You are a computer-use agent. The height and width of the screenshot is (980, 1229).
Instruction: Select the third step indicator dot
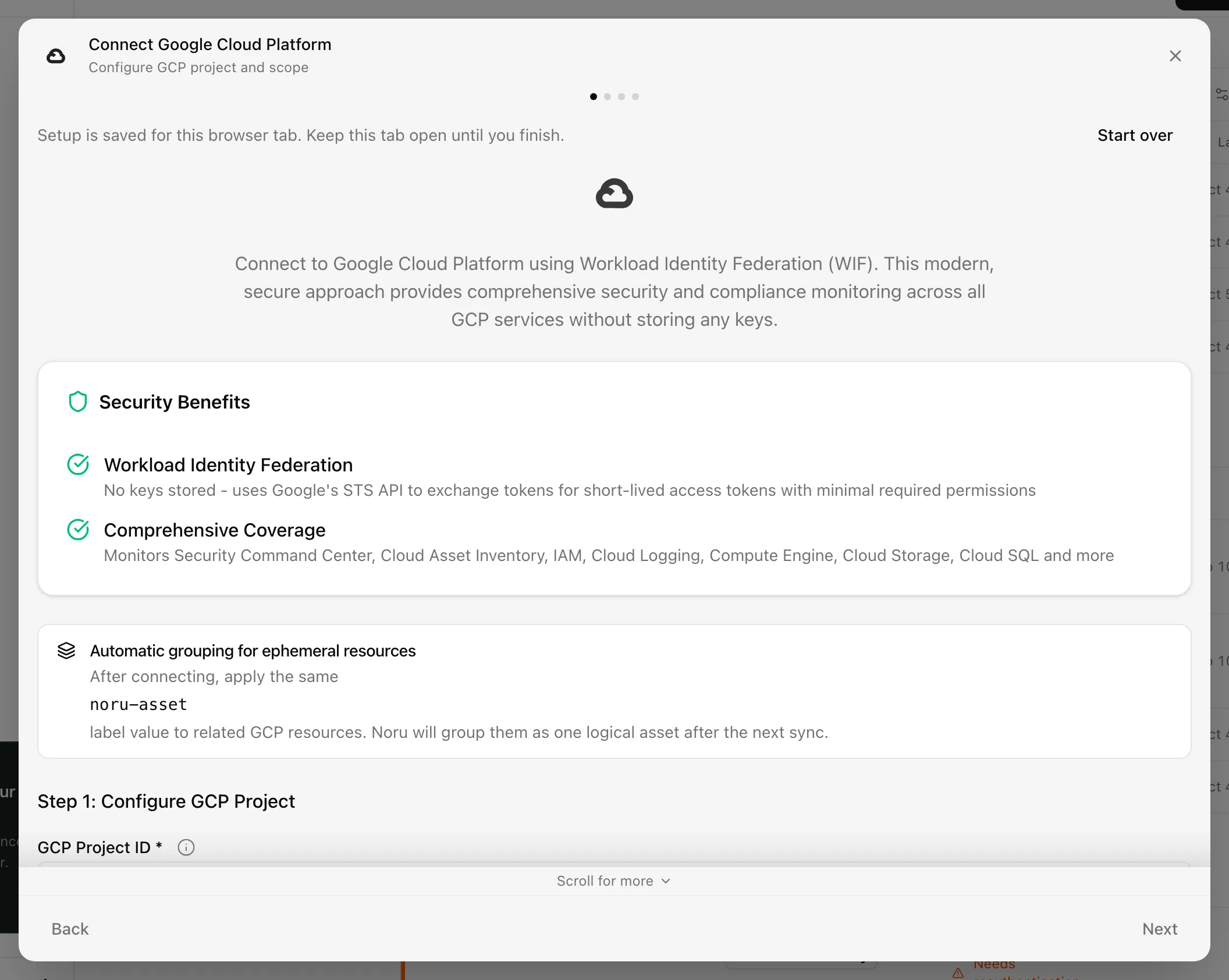coord(621,97)
